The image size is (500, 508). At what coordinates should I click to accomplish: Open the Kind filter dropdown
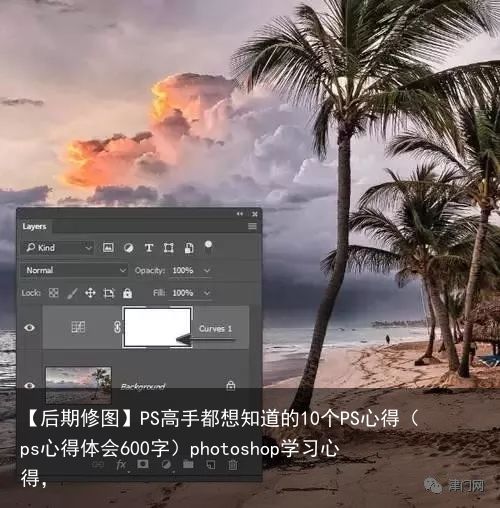click(58, 248)
